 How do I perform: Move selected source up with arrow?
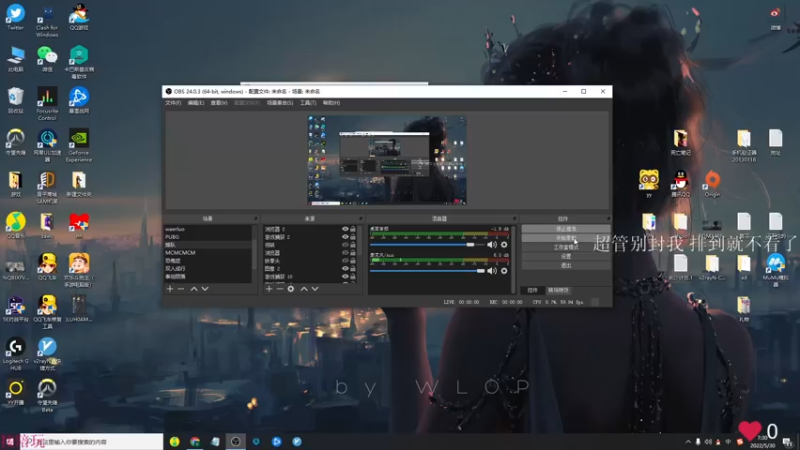click(x=303, y=288)
